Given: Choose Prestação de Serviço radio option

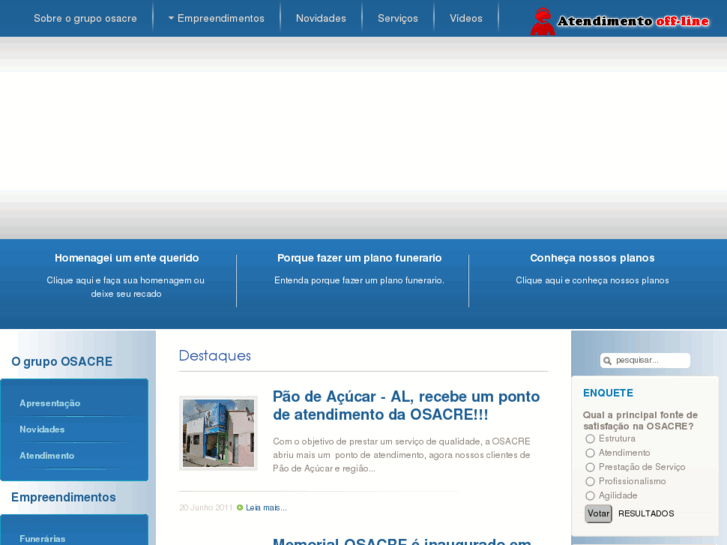Looking at the screenshot, I should (590, 467).
